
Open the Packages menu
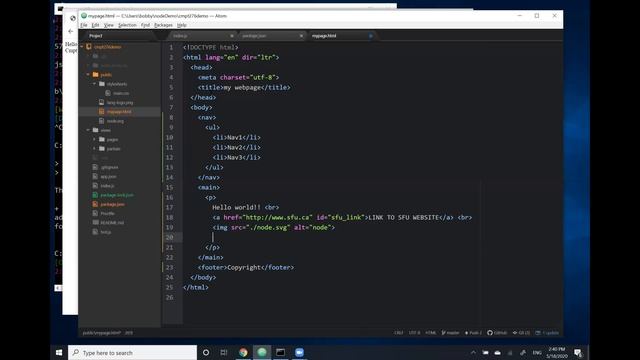pos(163,25)
